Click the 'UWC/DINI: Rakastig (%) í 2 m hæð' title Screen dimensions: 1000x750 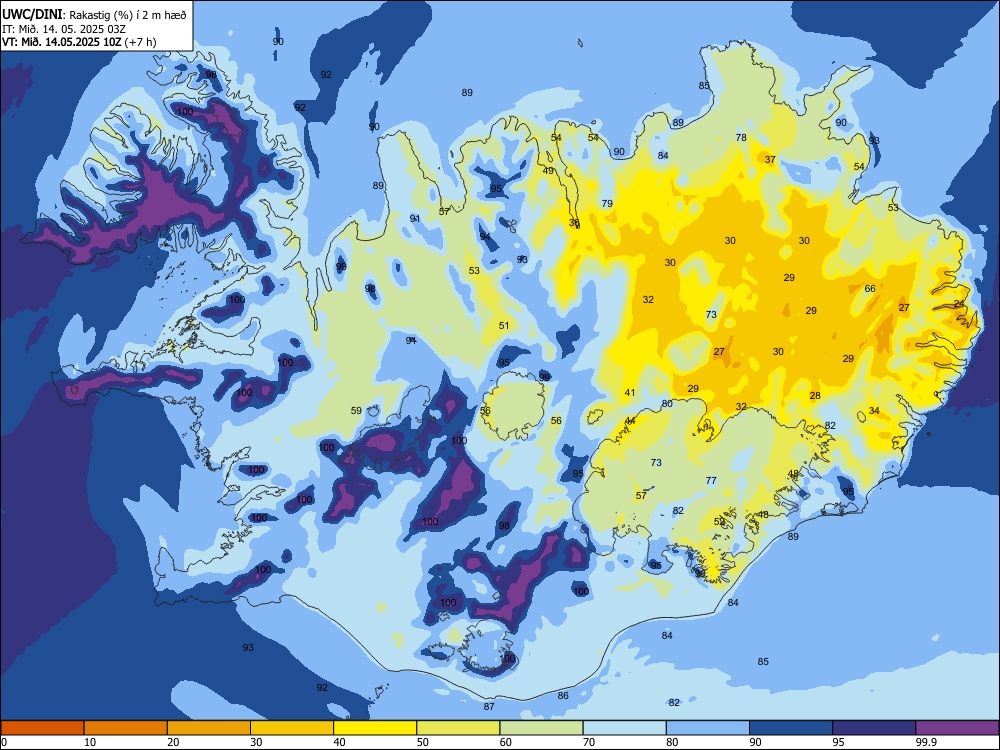click(x=94, y=14)
